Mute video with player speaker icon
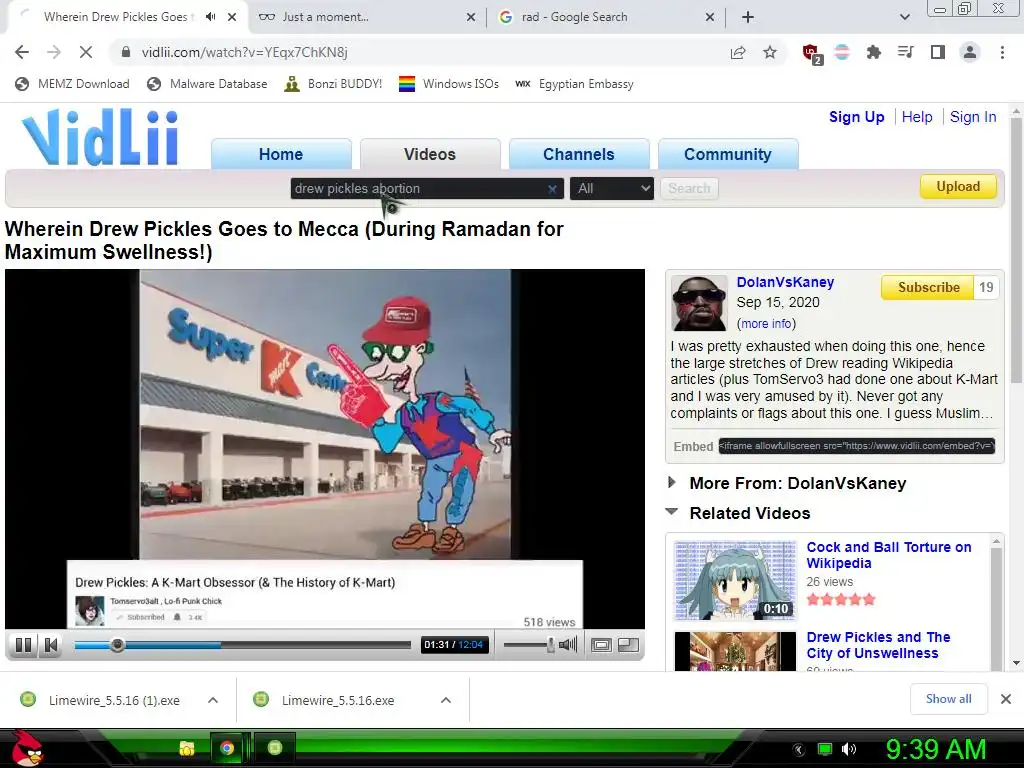1024x768 pixels. coord(568,645)
